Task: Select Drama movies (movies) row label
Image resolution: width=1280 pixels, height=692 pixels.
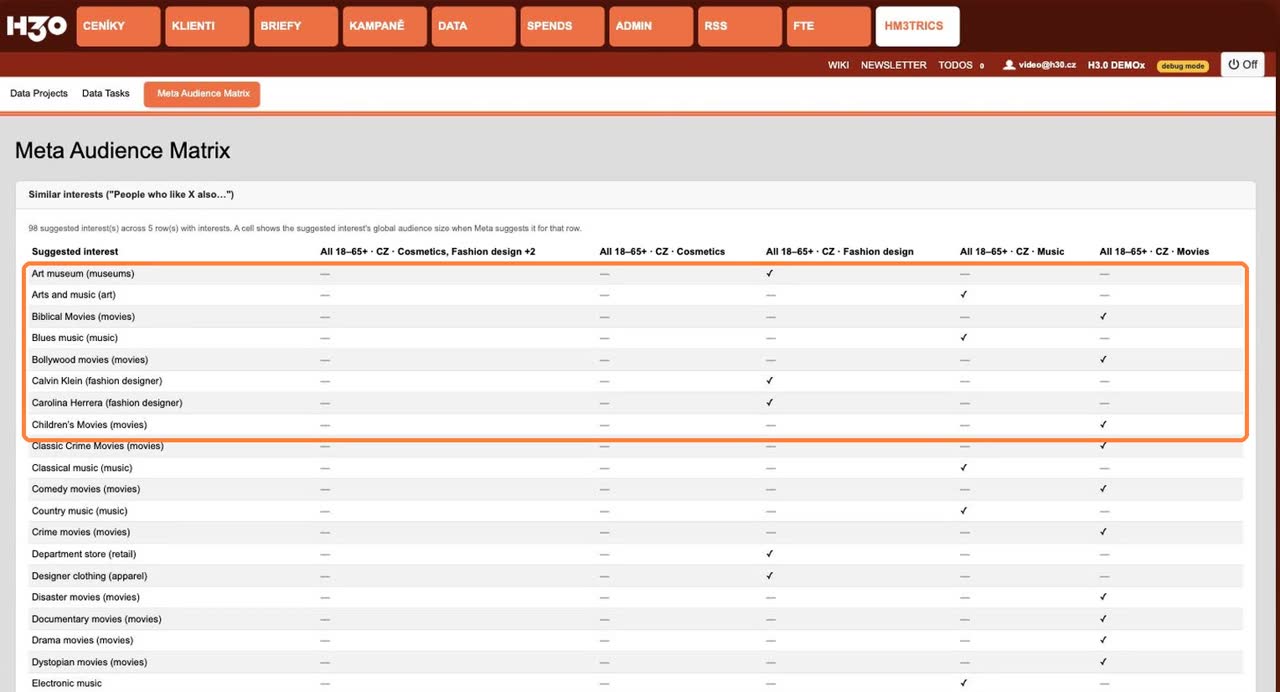Action: [x=82, y=640]
